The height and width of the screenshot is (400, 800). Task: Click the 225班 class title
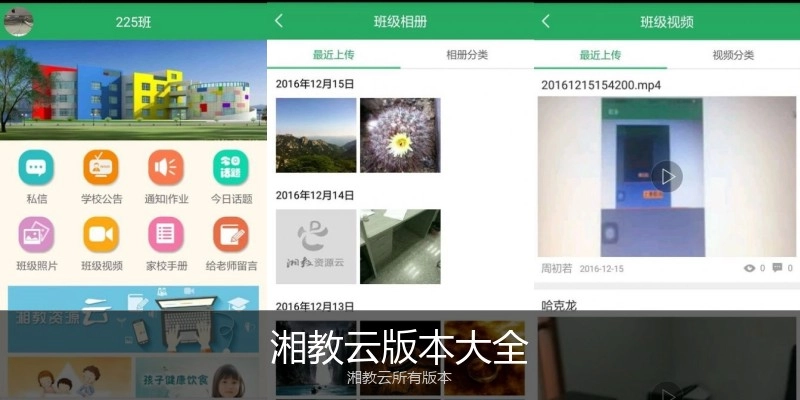(133, 22)
